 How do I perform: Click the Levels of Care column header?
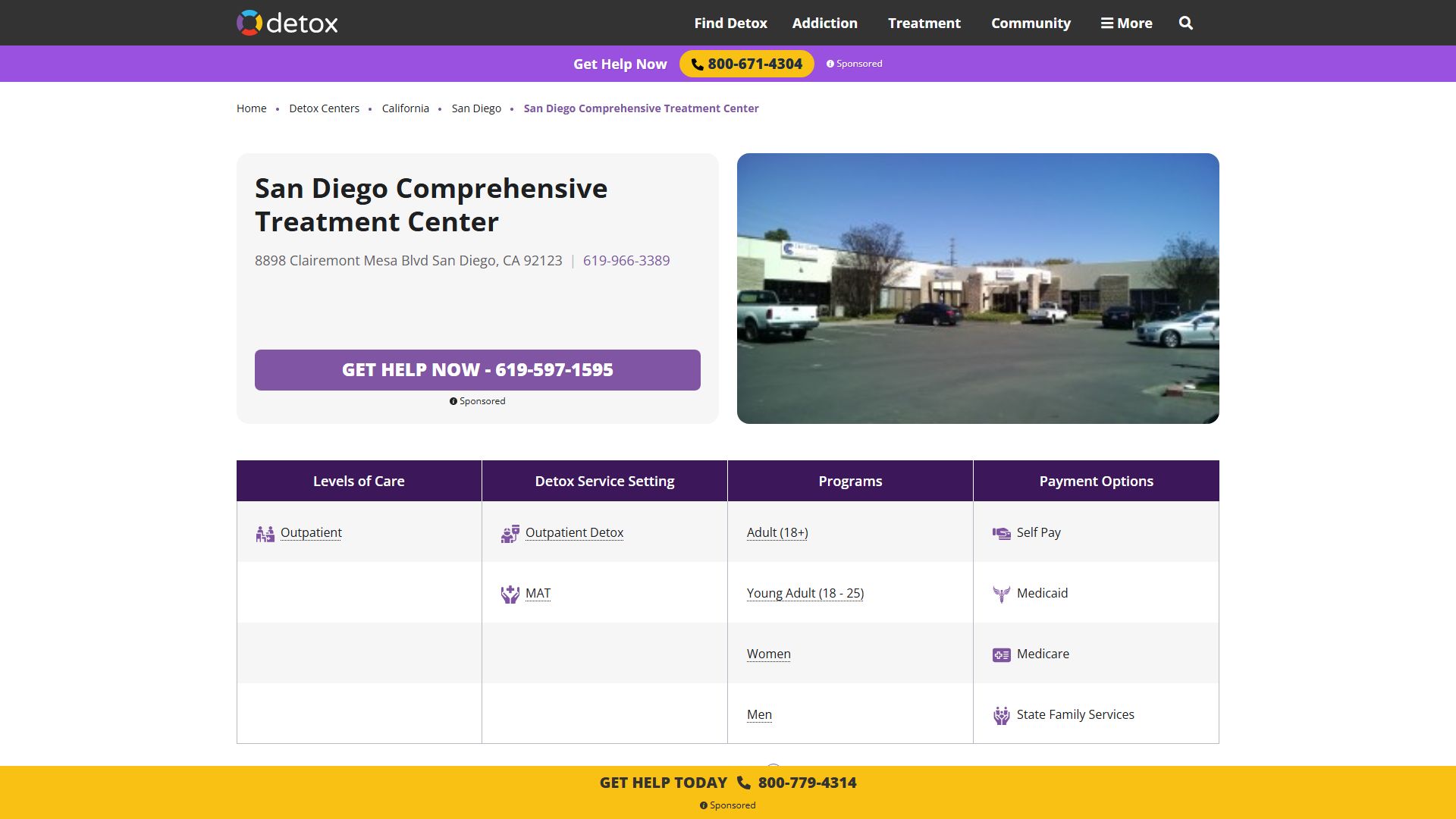coord(359,481)
